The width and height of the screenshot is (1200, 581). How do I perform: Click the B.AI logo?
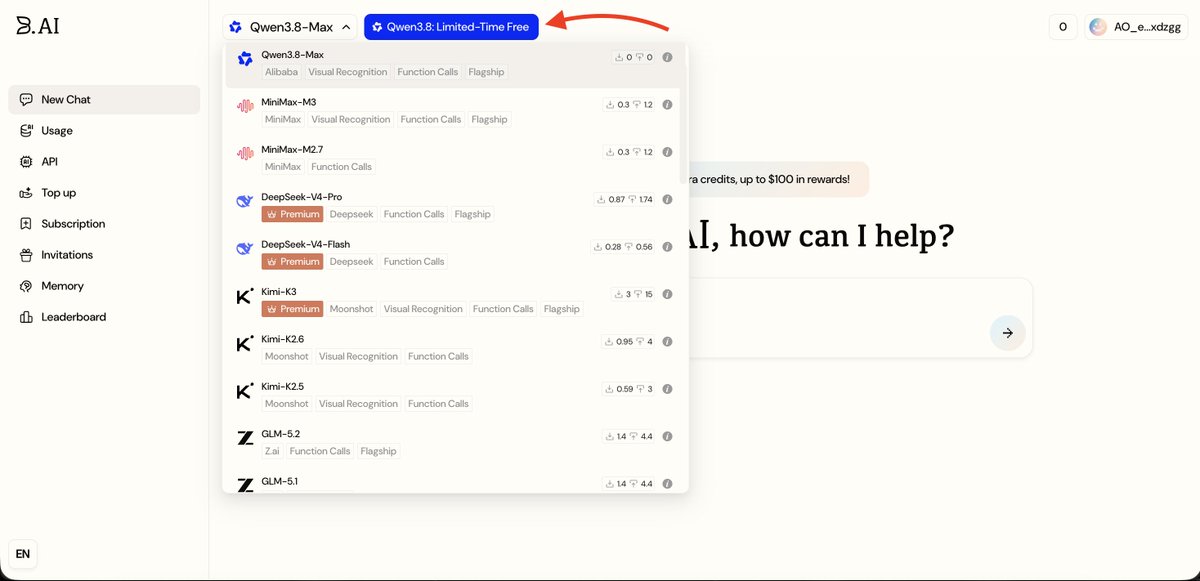pyautogui.click(x=38, y=26)
